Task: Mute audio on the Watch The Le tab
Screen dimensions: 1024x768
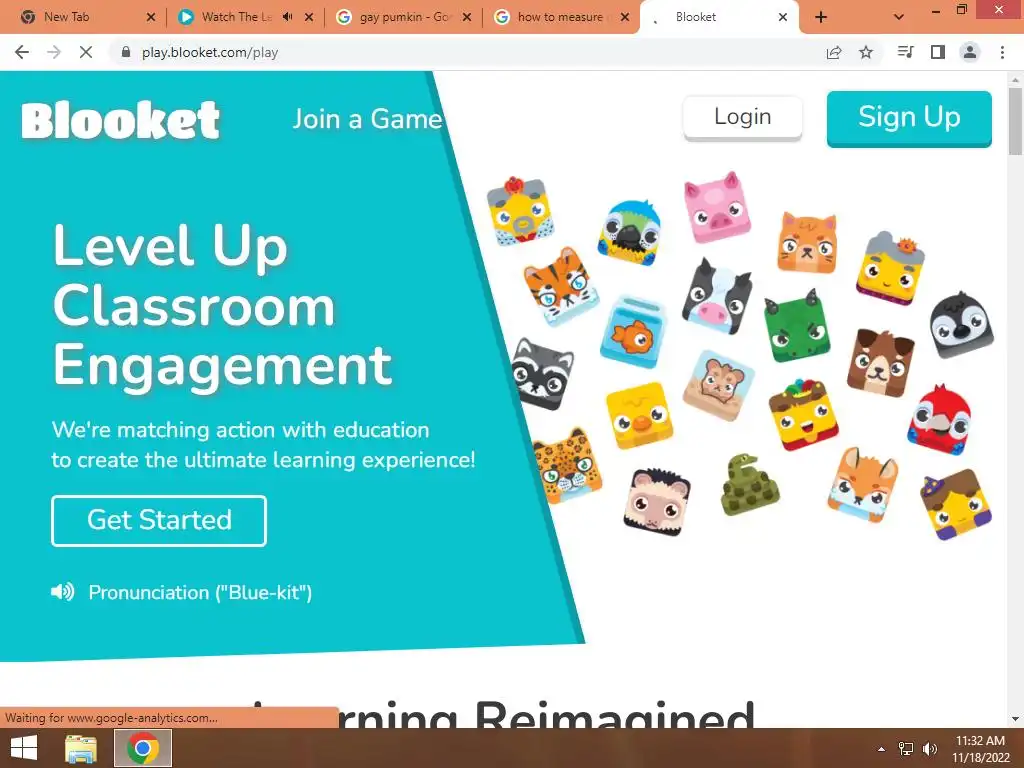Action: (x=287, y=17)
